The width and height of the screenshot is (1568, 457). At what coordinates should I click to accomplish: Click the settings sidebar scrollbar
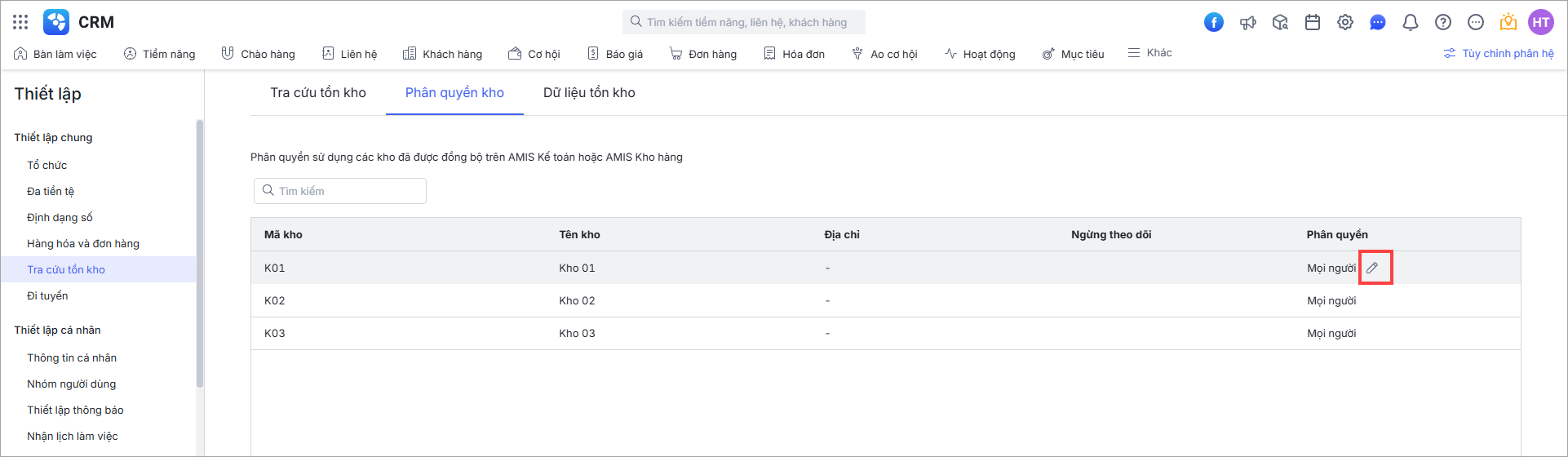coord(200,253)
